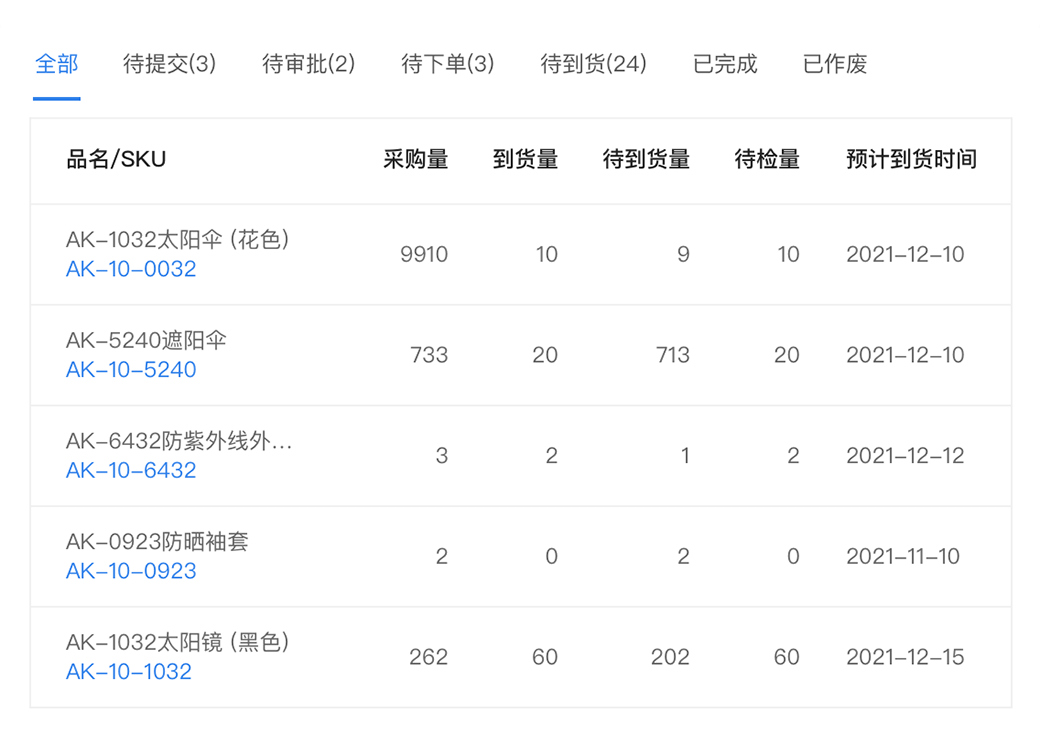This screenshot has width=1040, height=756.
Task: Click the 预计到货时间 column header
Action: coord(908,160)
